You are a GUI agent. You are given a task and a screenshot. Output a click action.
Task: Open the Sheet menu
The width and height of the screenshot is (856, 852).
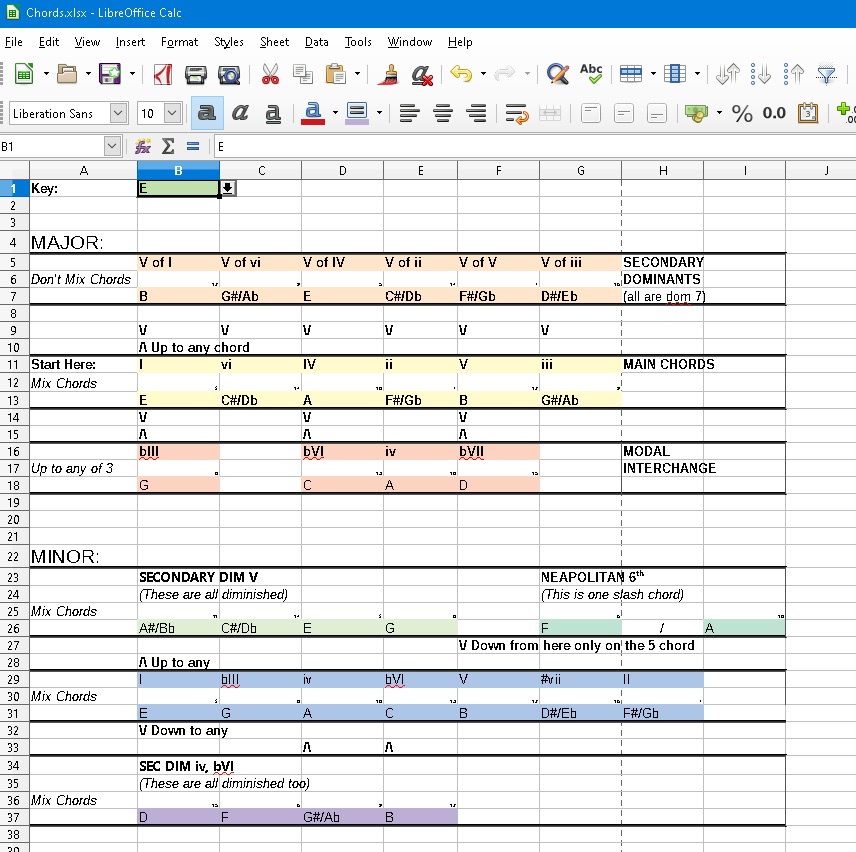pos(274,42)
